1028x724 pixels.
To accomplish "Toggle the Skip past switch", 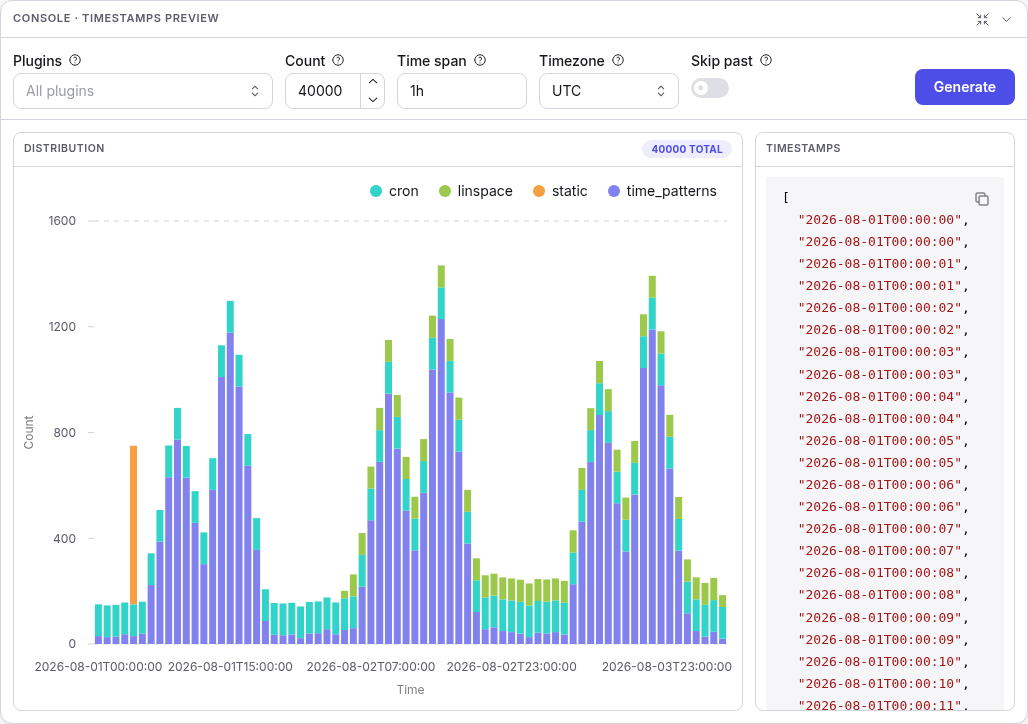I will pyautogui.click(x=710, y=88).
